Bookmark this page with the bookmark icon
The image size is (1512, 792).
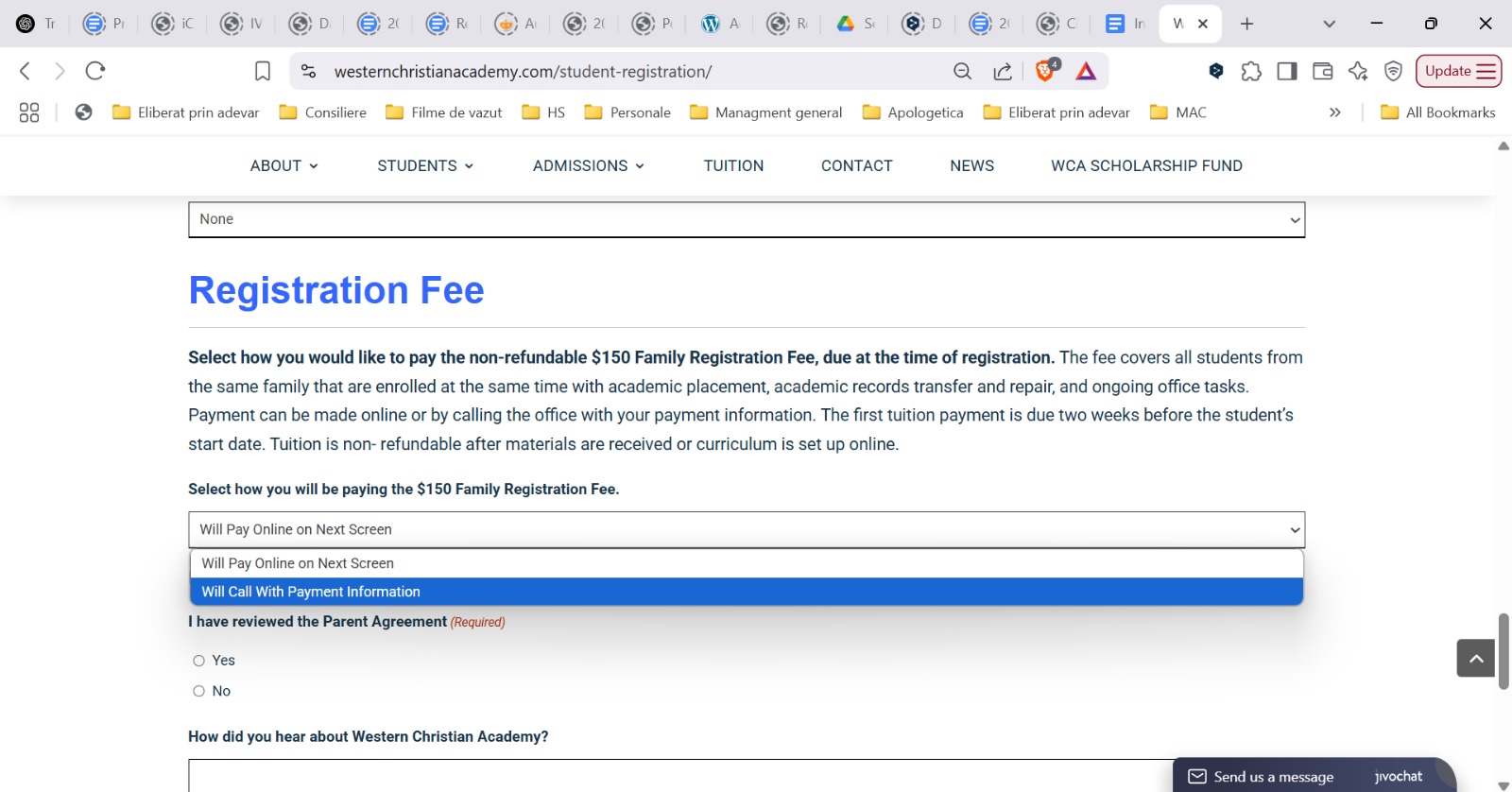coord(263,71)
